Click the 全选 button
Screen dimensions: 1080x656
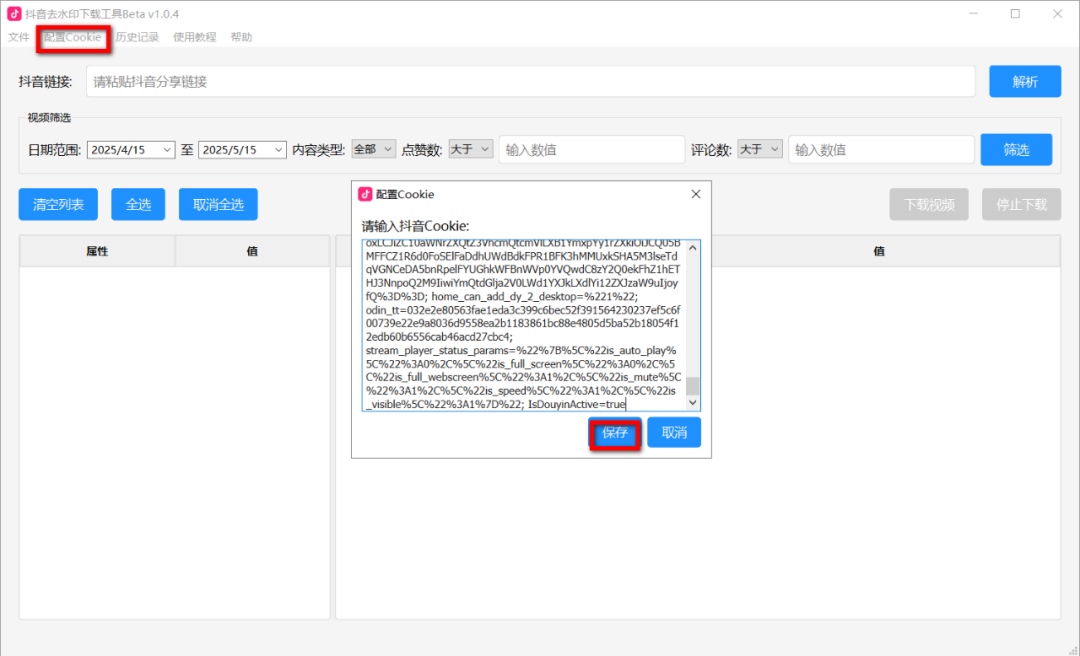(x=138, y=205)
